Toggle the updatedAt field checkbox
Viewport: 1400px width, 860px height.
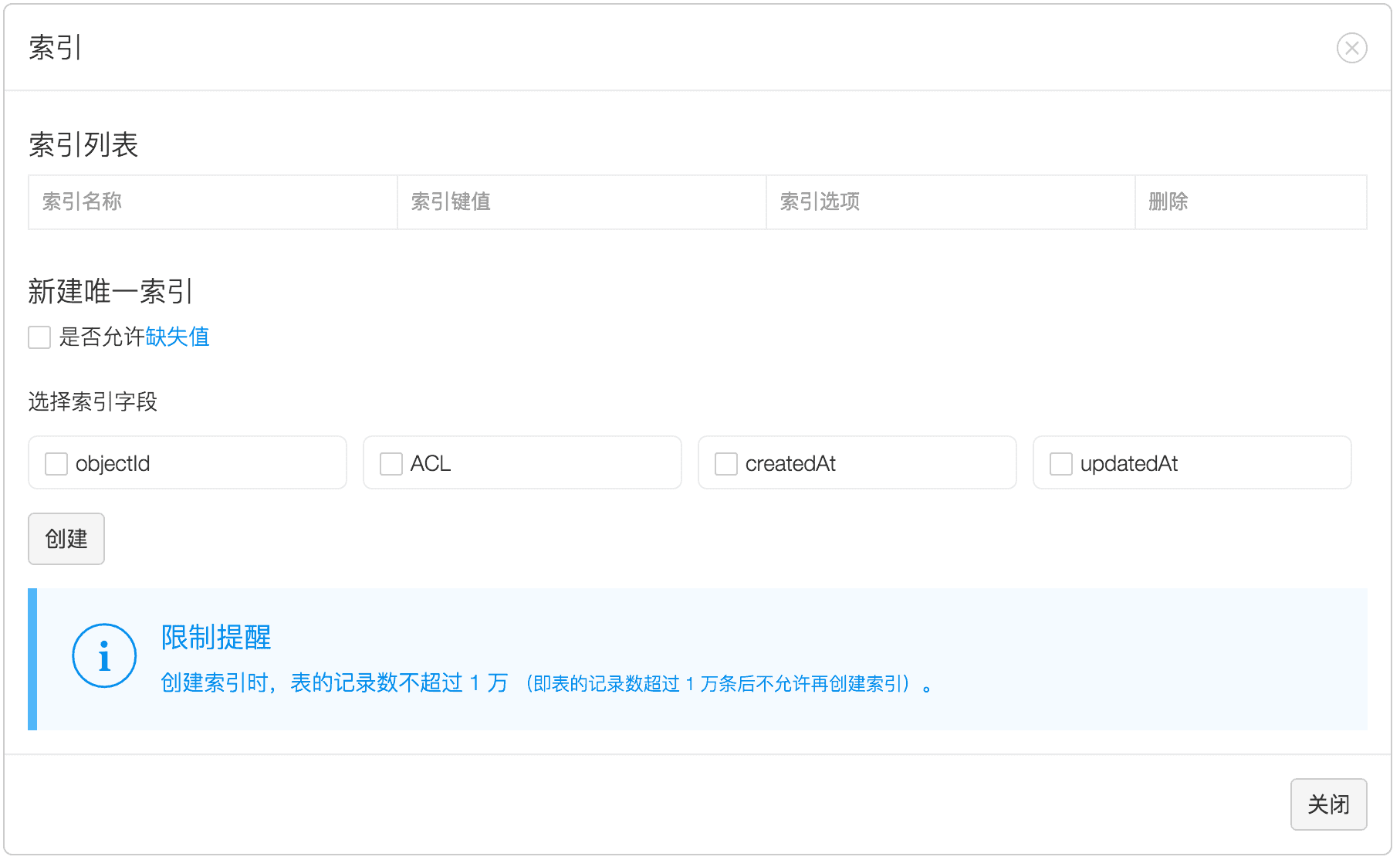coord(1061,464)
